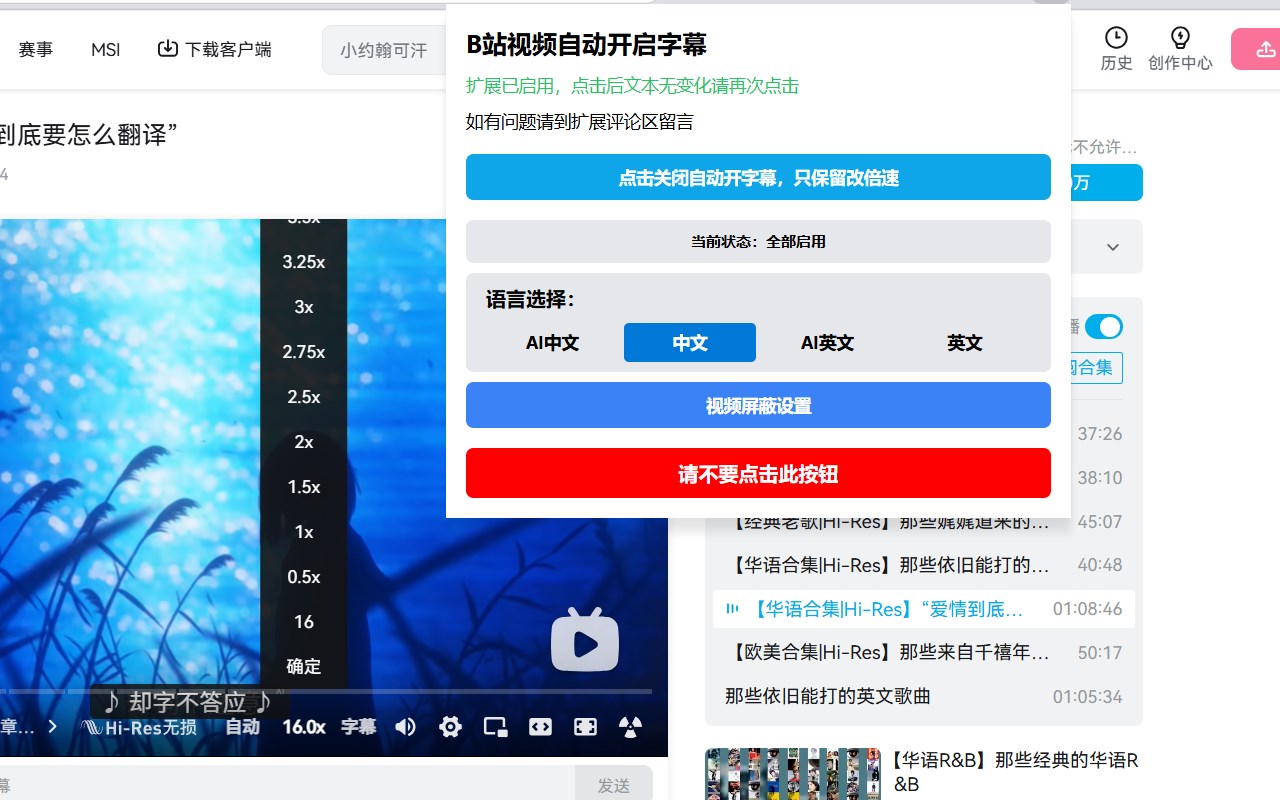Choose 2x playback speed
The height and width of the screenshot is (800, 1280).
(x=304, y=442)
